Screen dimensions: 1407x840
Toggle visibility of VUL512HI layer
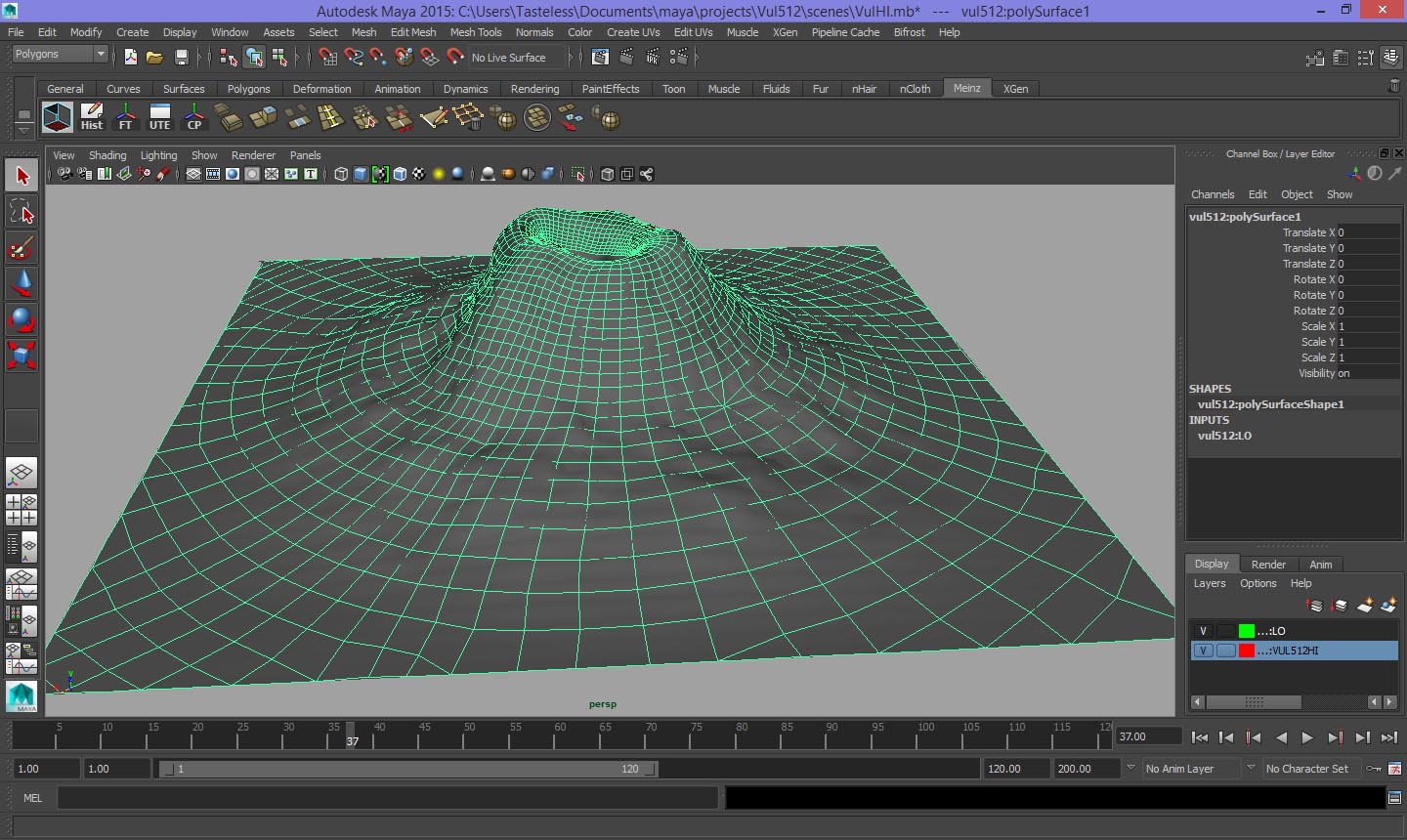(x=1203, y=651)
